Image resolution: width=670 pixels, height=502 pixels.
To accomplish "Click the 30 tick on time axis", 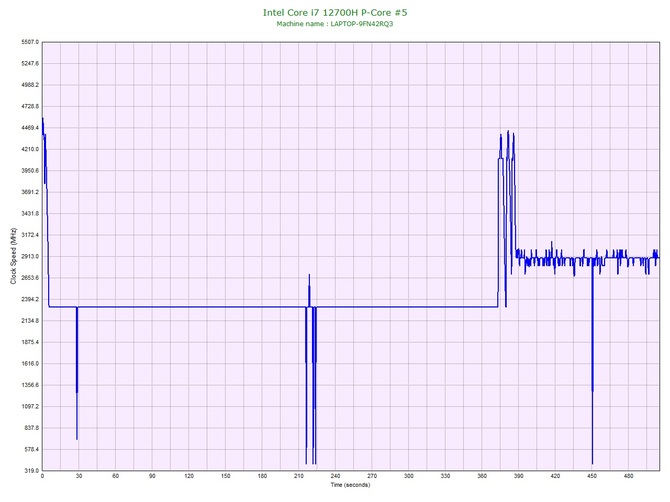I will (79, 476).
